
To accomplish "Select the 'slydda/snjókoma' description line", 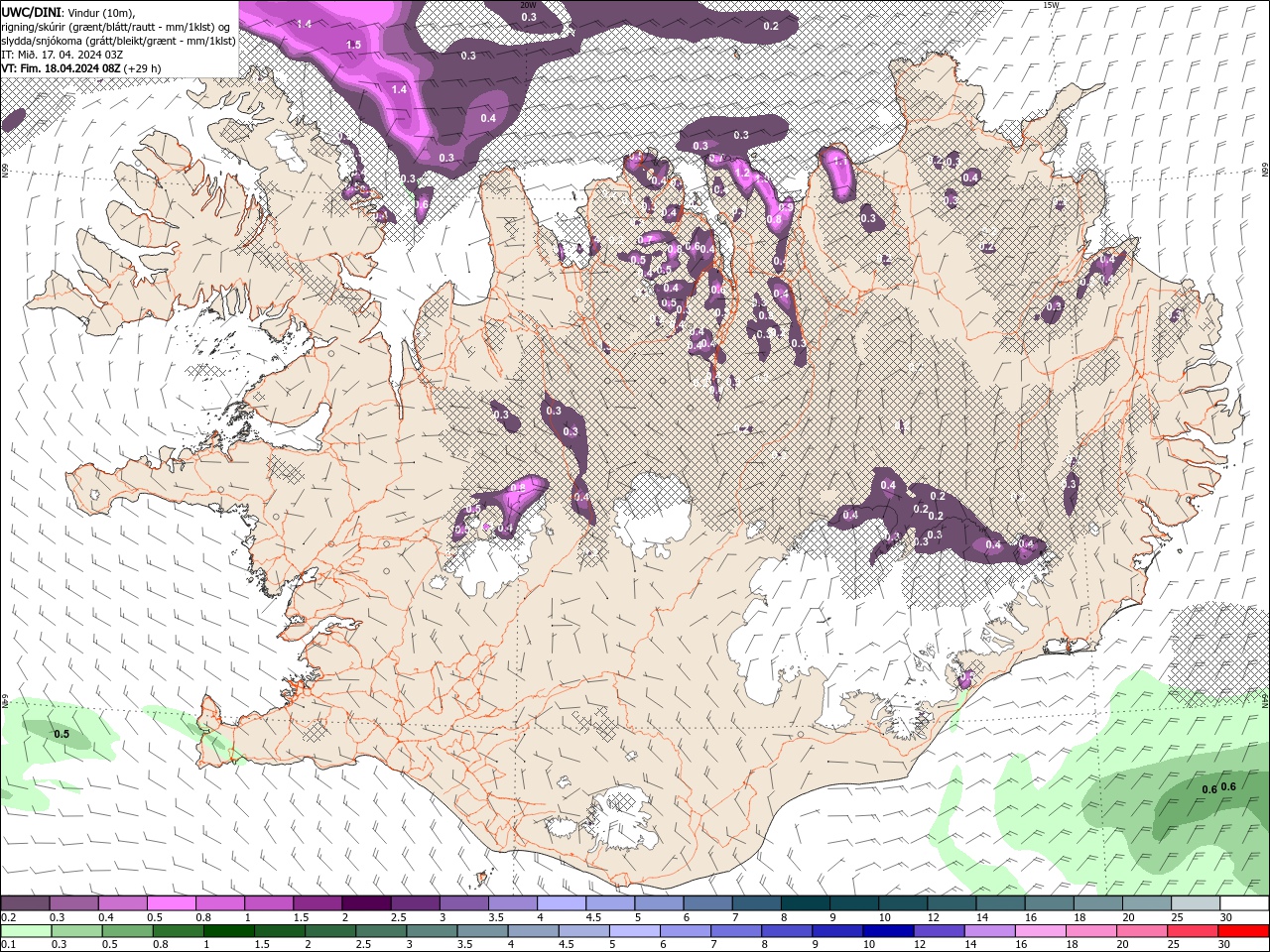I will tap(118, 41).
